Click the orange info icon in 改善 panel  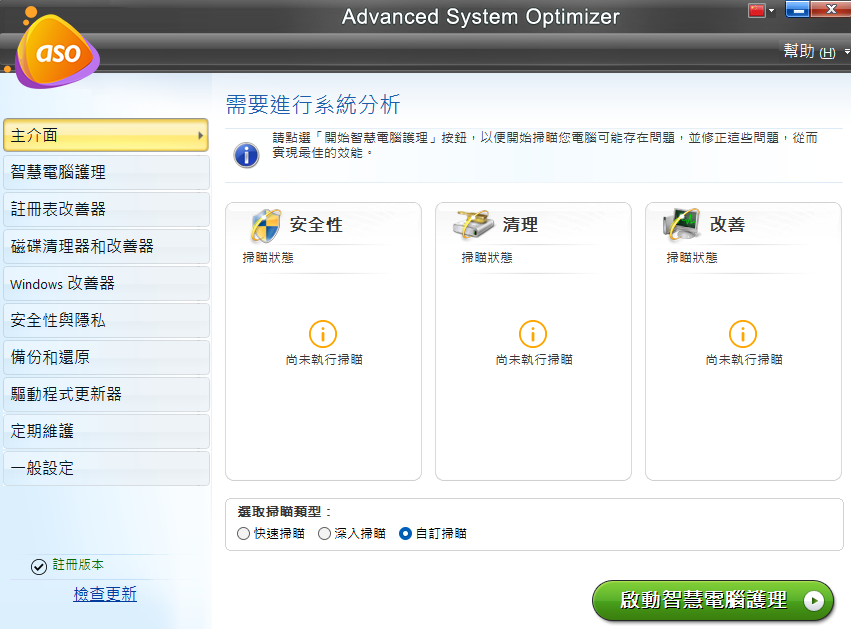coord(743,334)
